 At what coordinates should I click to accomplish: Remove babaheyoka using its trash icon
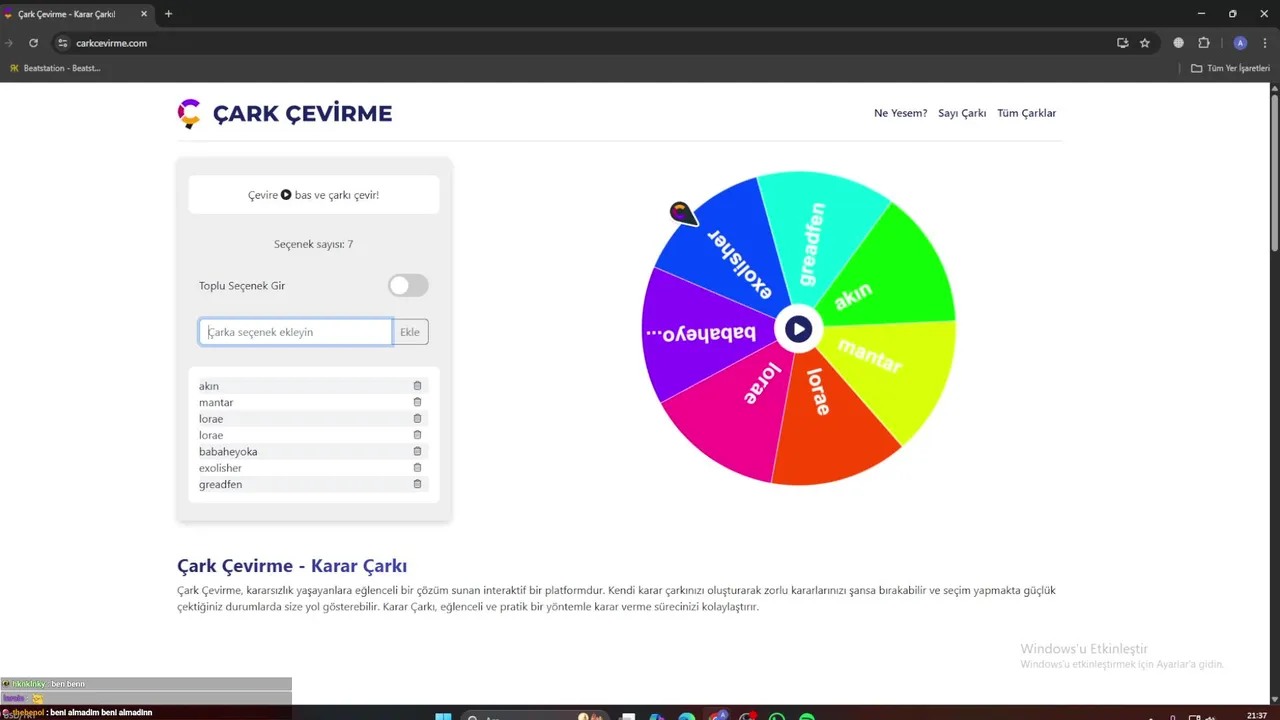coord(417,451)
